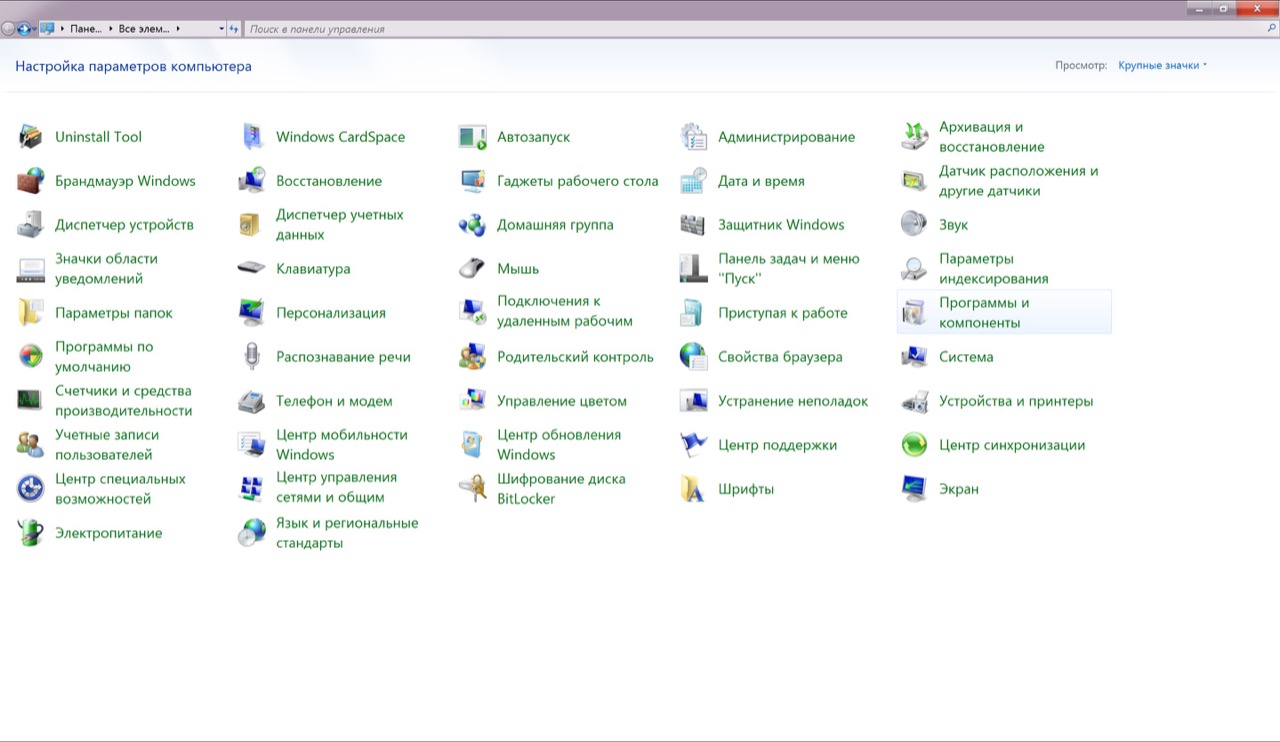Focus the Поиск в панели управления field
This screenshot has height=742, width=1280.
[x=700, y=29]
